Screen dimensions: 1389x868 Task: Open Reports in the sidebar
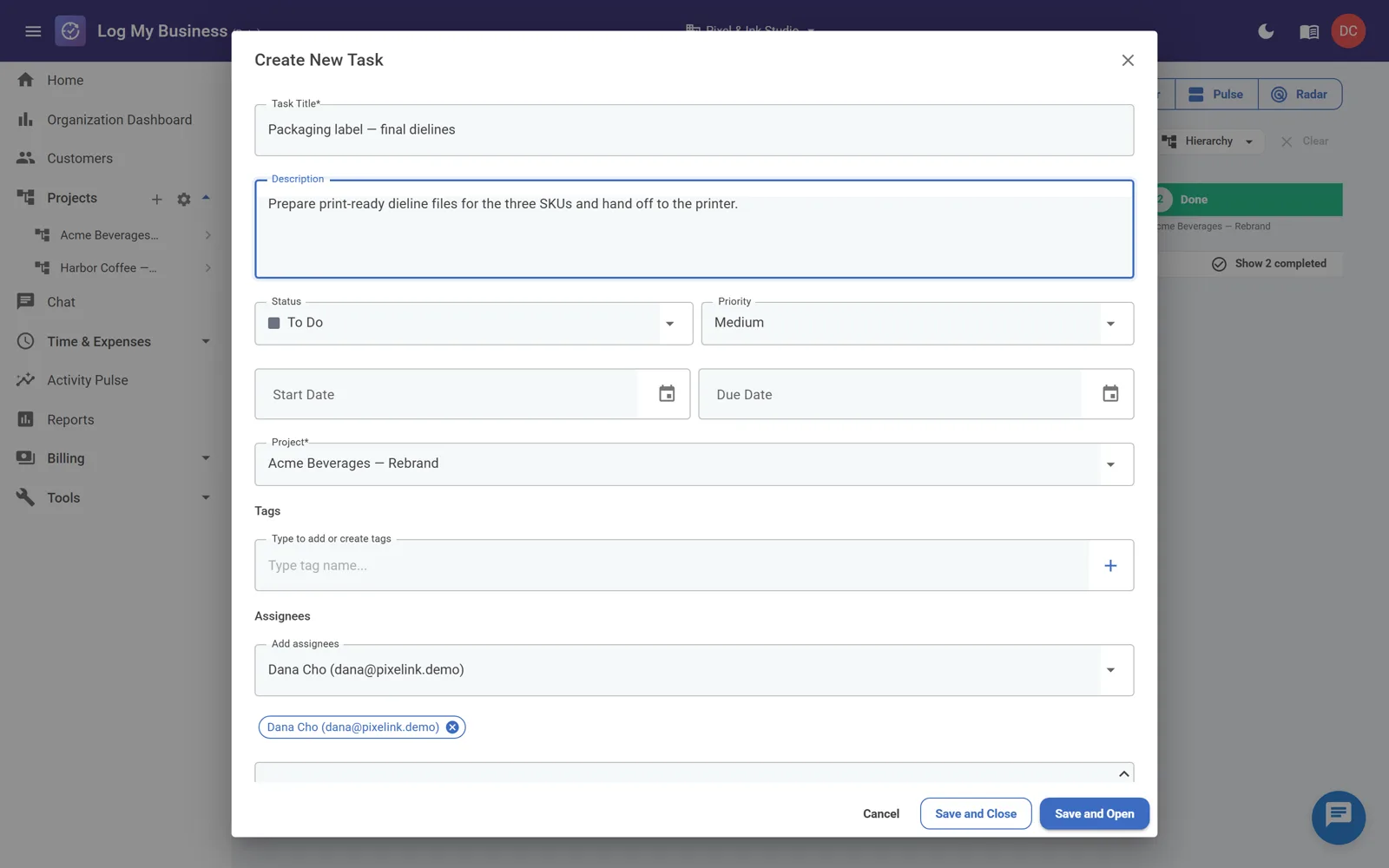[70, 419]
